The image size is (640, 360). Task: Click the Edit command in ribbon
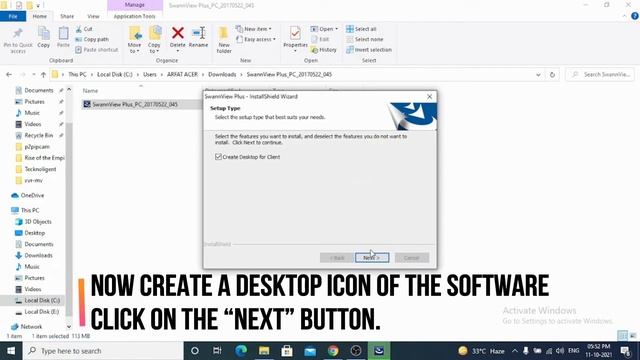point(320,39)
